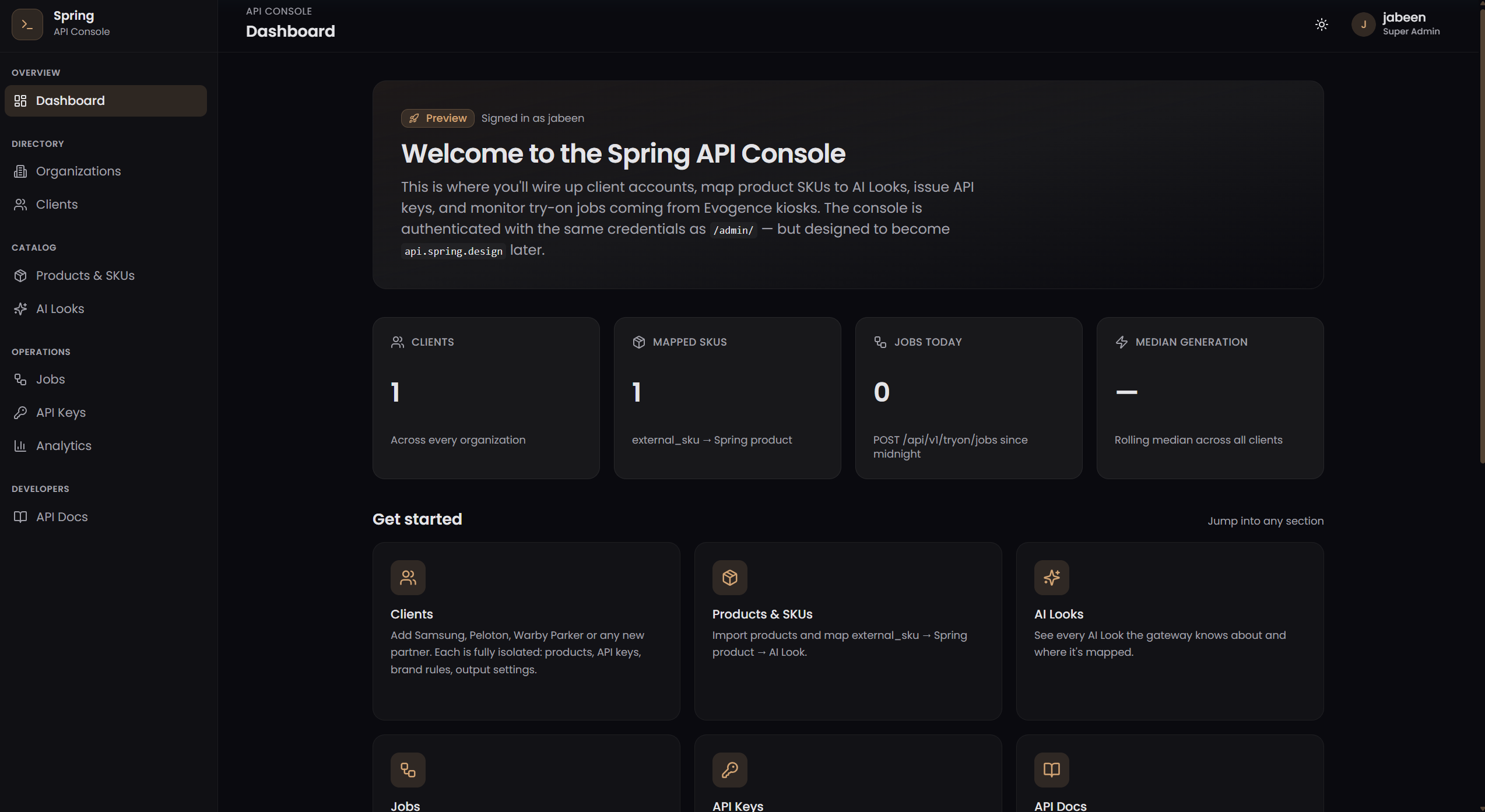This screenshot has width=1485, height=812.
Task: Click the CLIENTS stat card people icon
Action: click(x=398, y=342)
